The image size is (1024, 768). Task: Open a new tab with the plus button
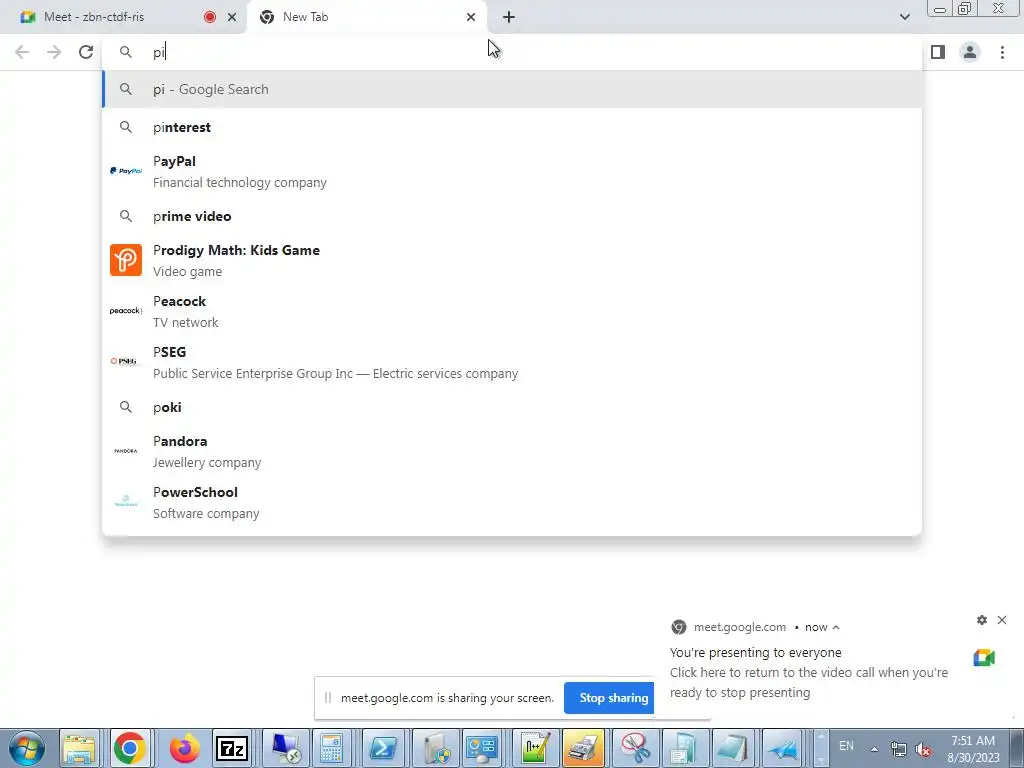[x=509, y=17]
